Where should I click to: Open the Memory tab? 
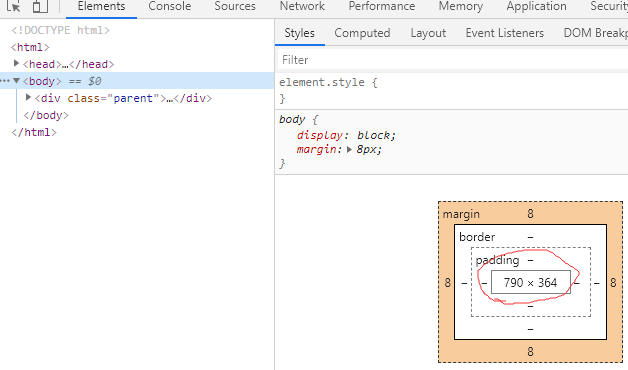pyautogui.click(x=461, y=6)
